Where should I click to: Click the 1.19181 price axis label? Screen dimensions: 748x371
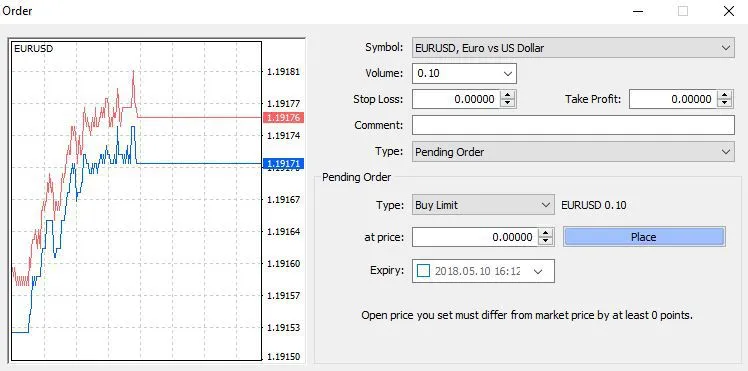click(283, 72)
